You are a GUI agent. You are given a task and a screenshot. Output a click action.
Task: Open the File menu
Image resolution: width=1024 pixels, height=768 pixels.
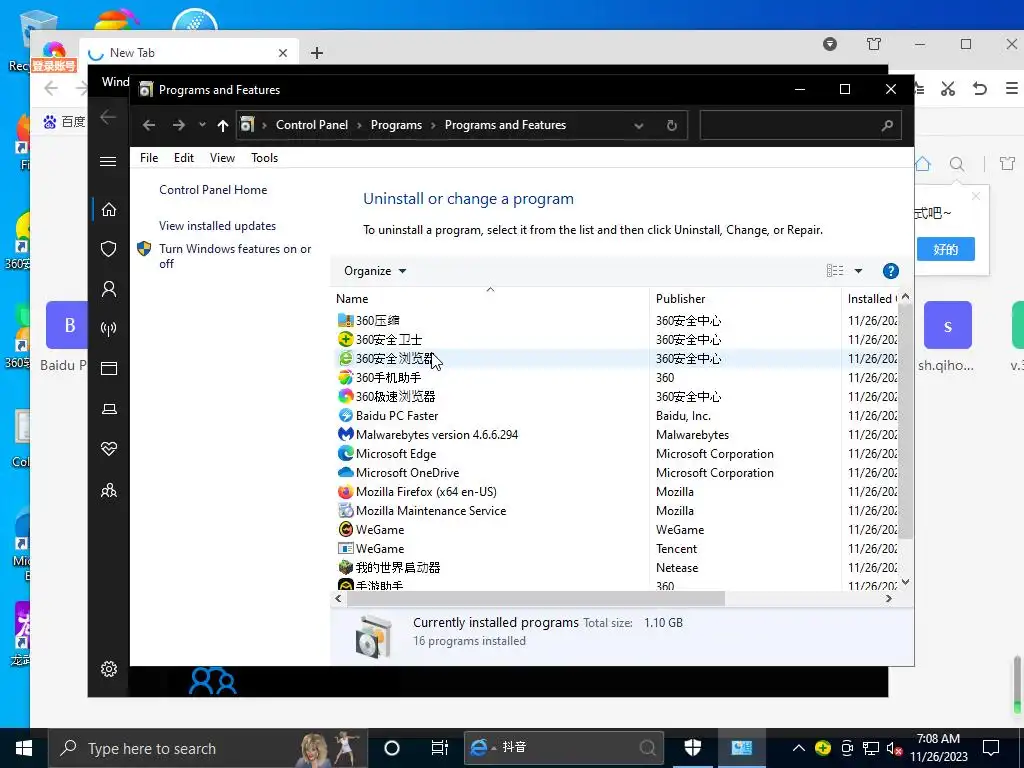tap(149, 157)
